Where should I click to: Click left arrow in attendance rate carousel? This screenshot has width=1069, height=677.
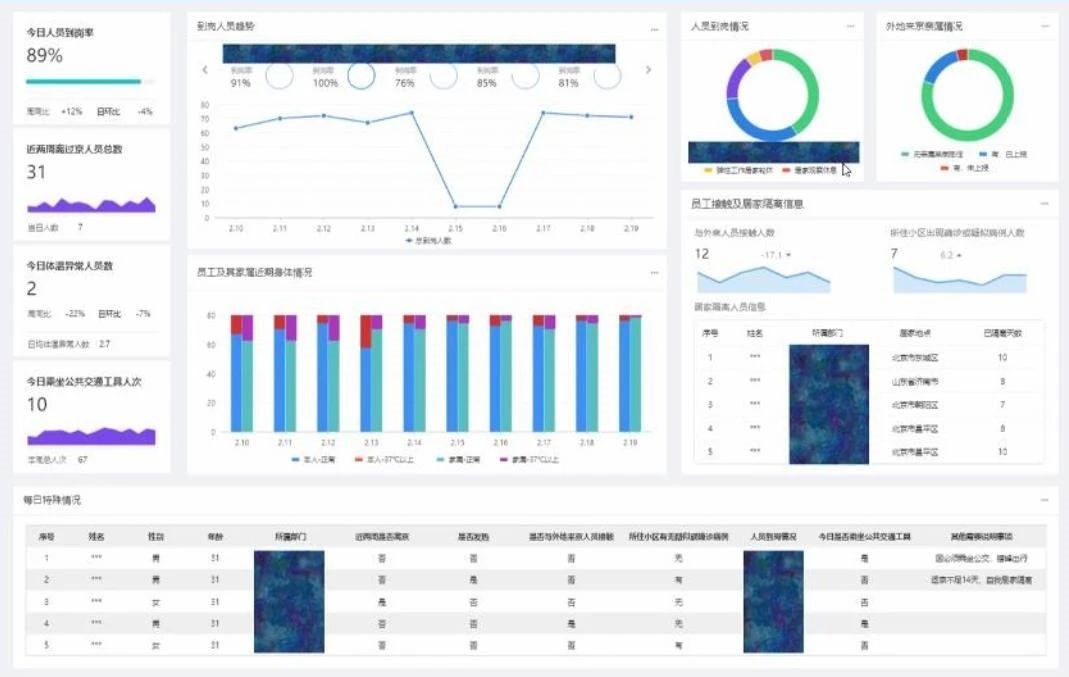(x=205, y=70)
